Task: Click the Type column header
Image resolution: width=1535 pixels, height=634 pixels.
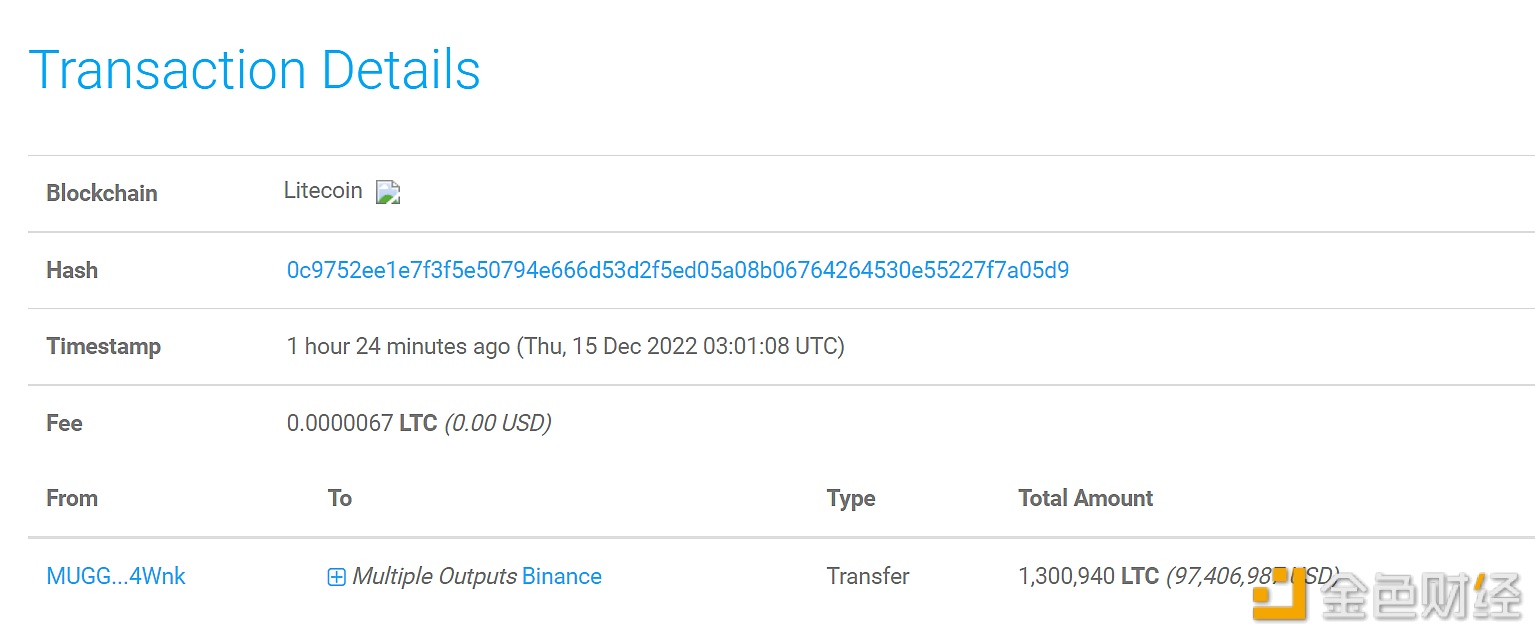Action: pyautogui.click(x=851, y=498)
